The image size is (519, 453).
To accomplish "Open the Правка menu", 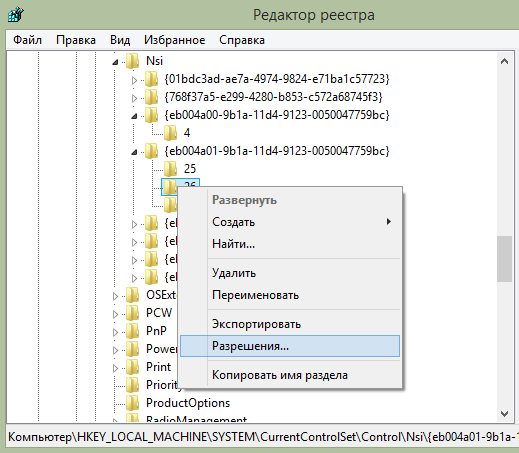I will (76, 40).
